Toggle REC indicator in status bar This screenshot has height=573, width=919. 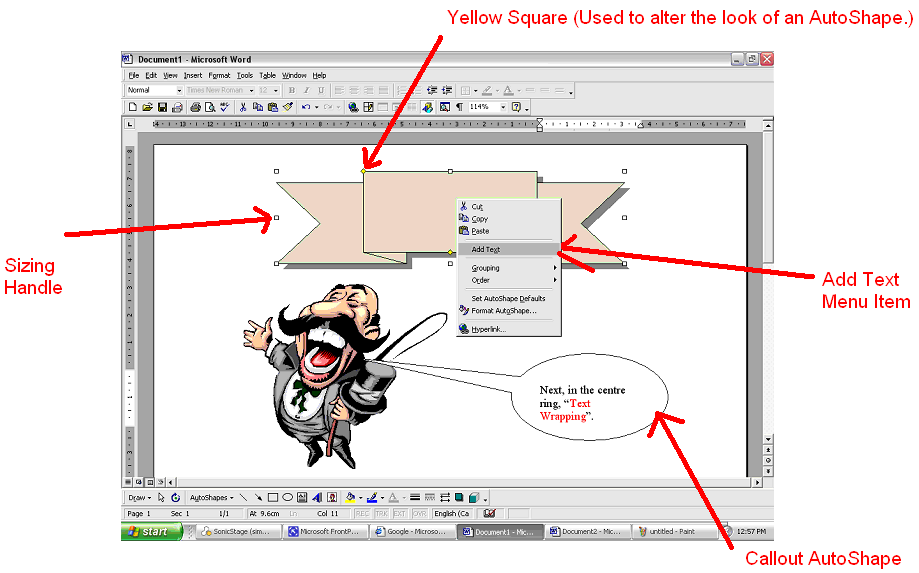[x=362, y=513]
